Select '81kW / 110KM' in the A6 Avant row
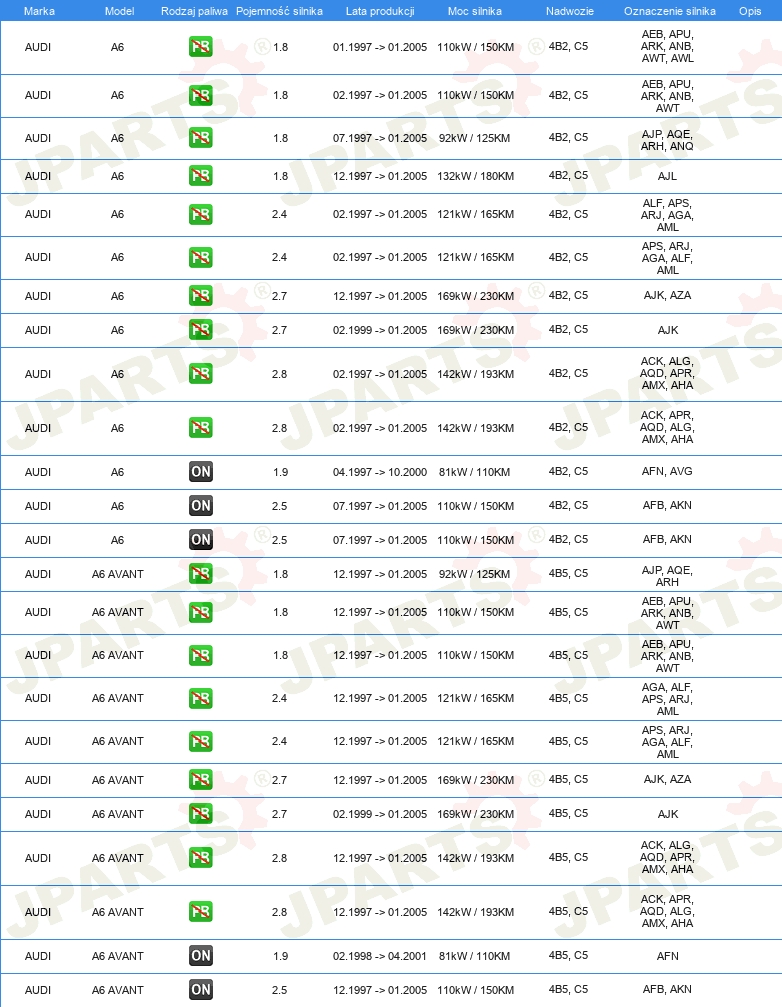Viewport: 782px width, 1007px height. tap(474, 956)
